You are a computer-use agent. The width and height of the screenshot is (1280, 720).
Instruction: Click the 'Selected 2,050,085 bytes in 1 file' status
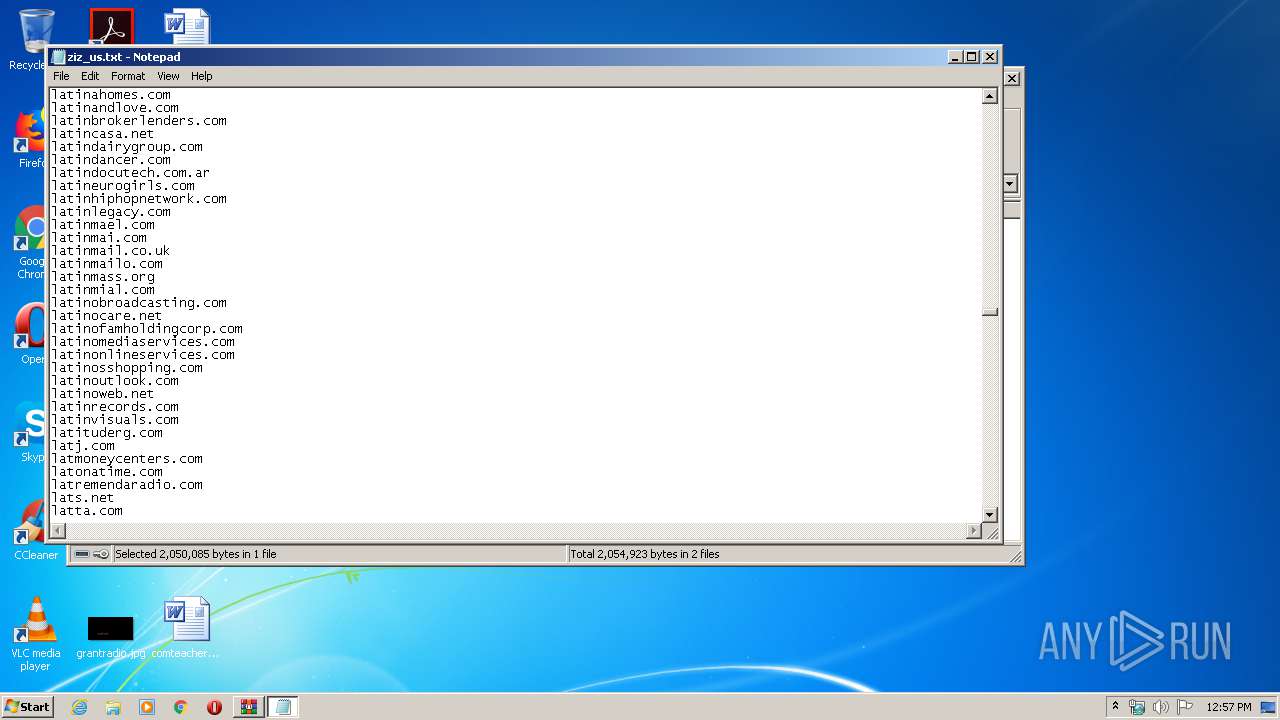196,554
